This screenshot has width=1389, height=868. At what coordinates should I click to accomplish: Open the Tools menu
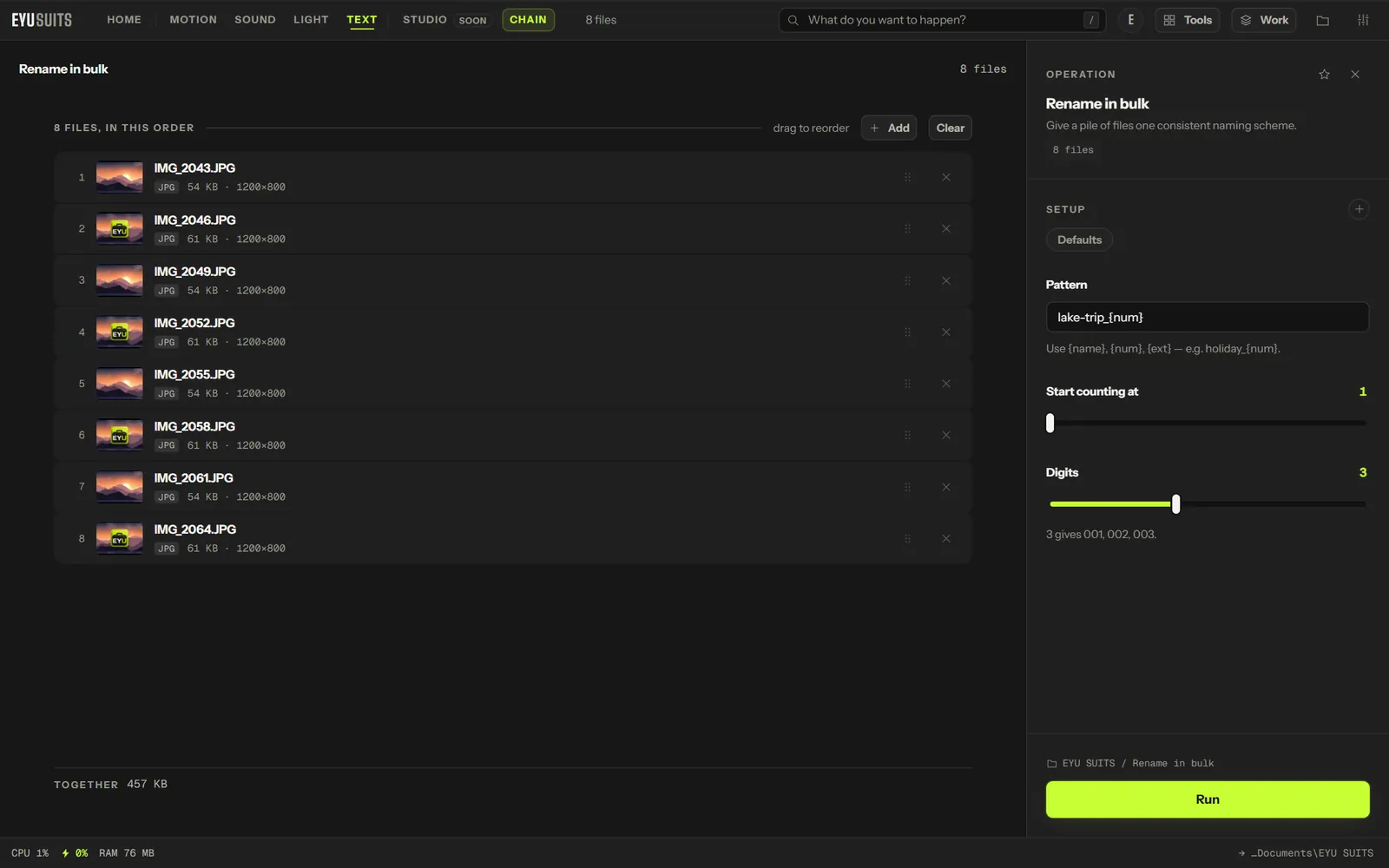[x=1187, y=20]
